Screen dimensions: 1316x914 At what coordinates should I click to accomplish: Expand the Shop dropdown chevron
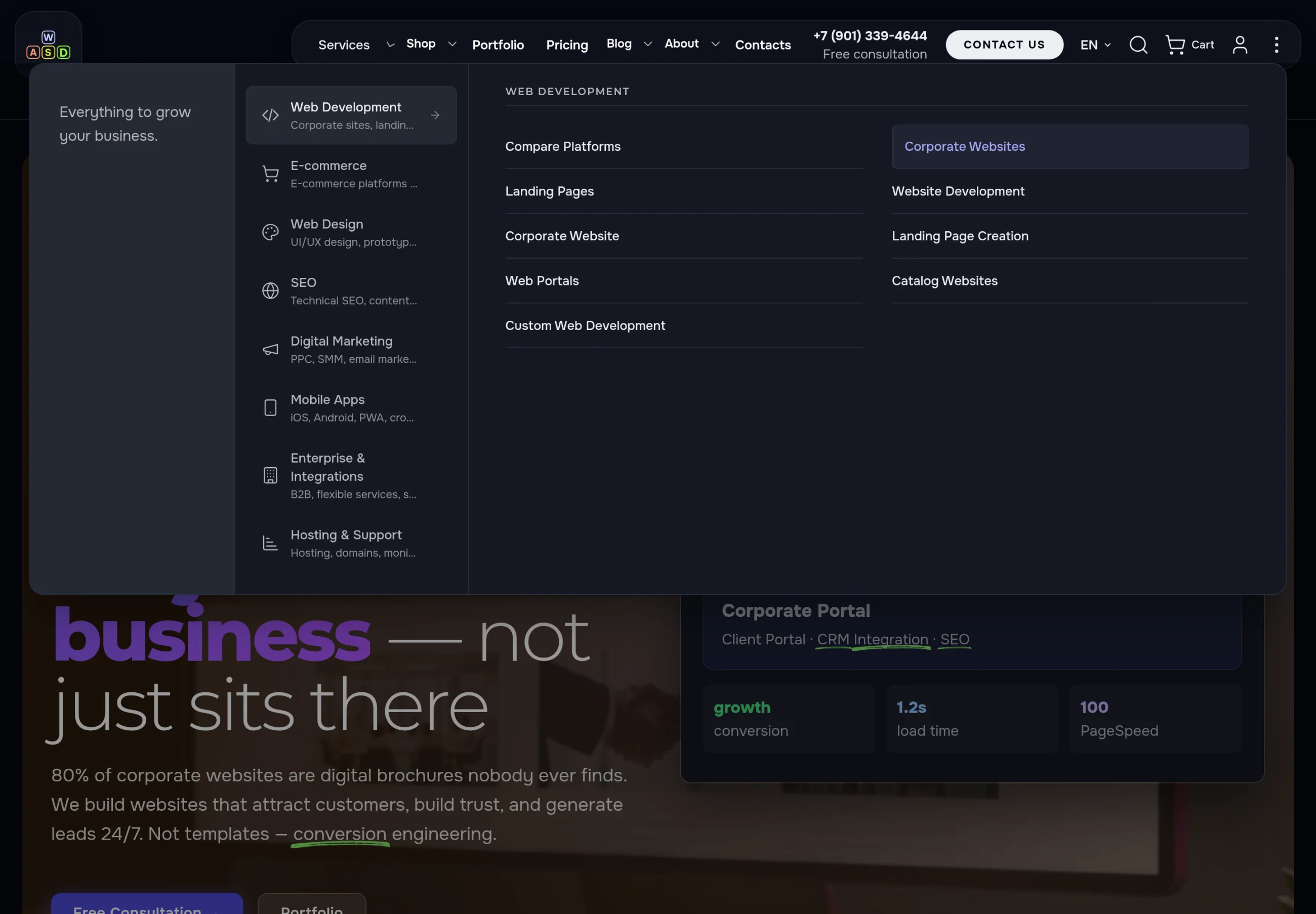pos(452,44)
